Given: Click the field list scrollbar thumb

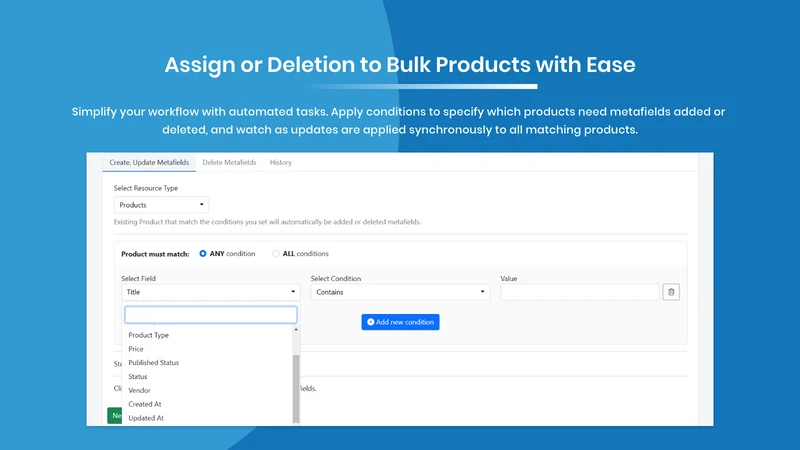Looking at the screenshot, I should click(296, 389).
